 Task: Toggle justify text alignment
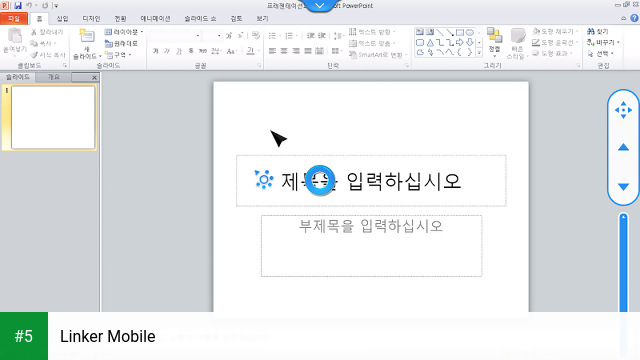308,51
